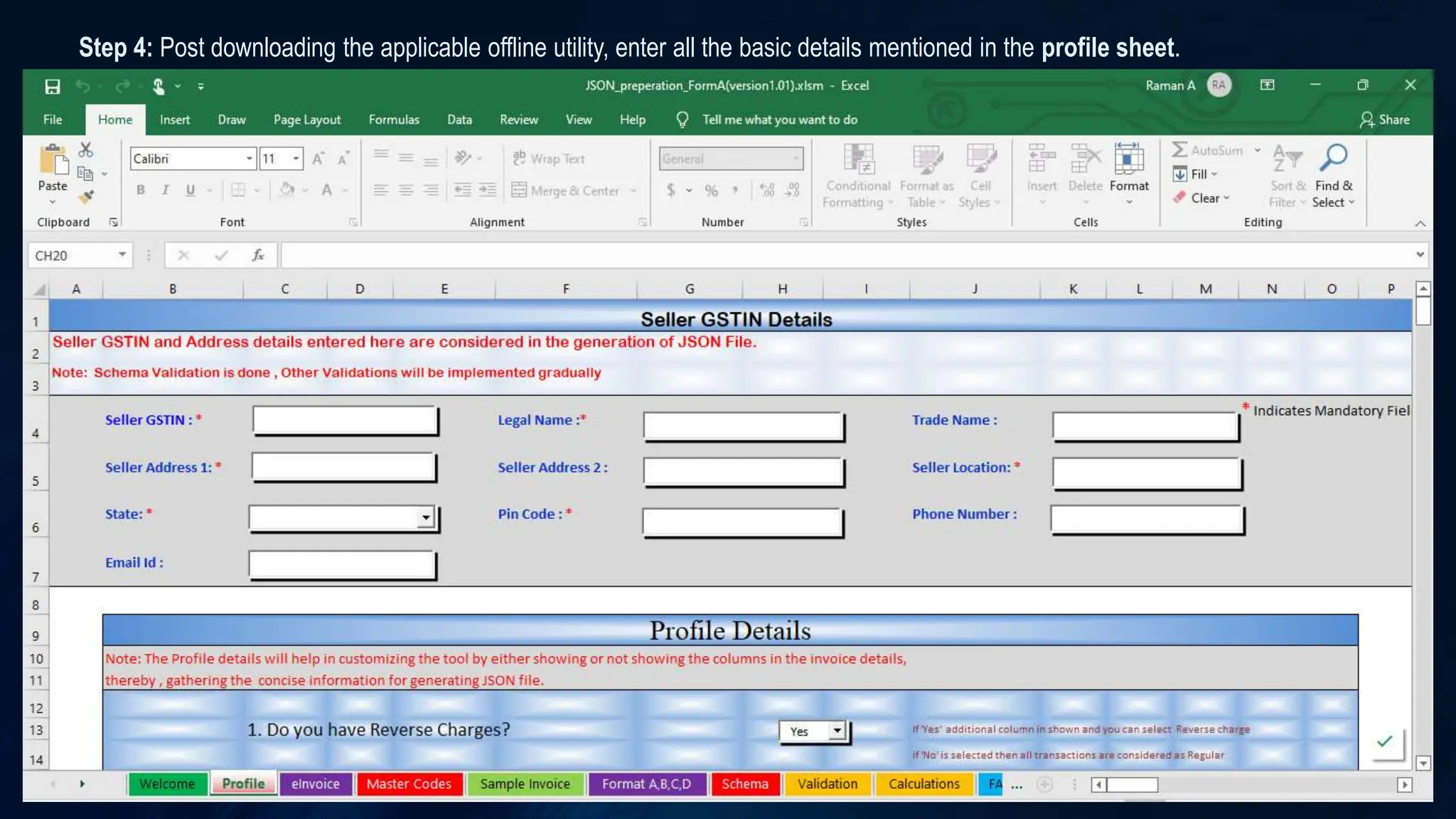Switch to Review ribbon tab
The image size is (1456, 819).
click(x=519, y=119)
